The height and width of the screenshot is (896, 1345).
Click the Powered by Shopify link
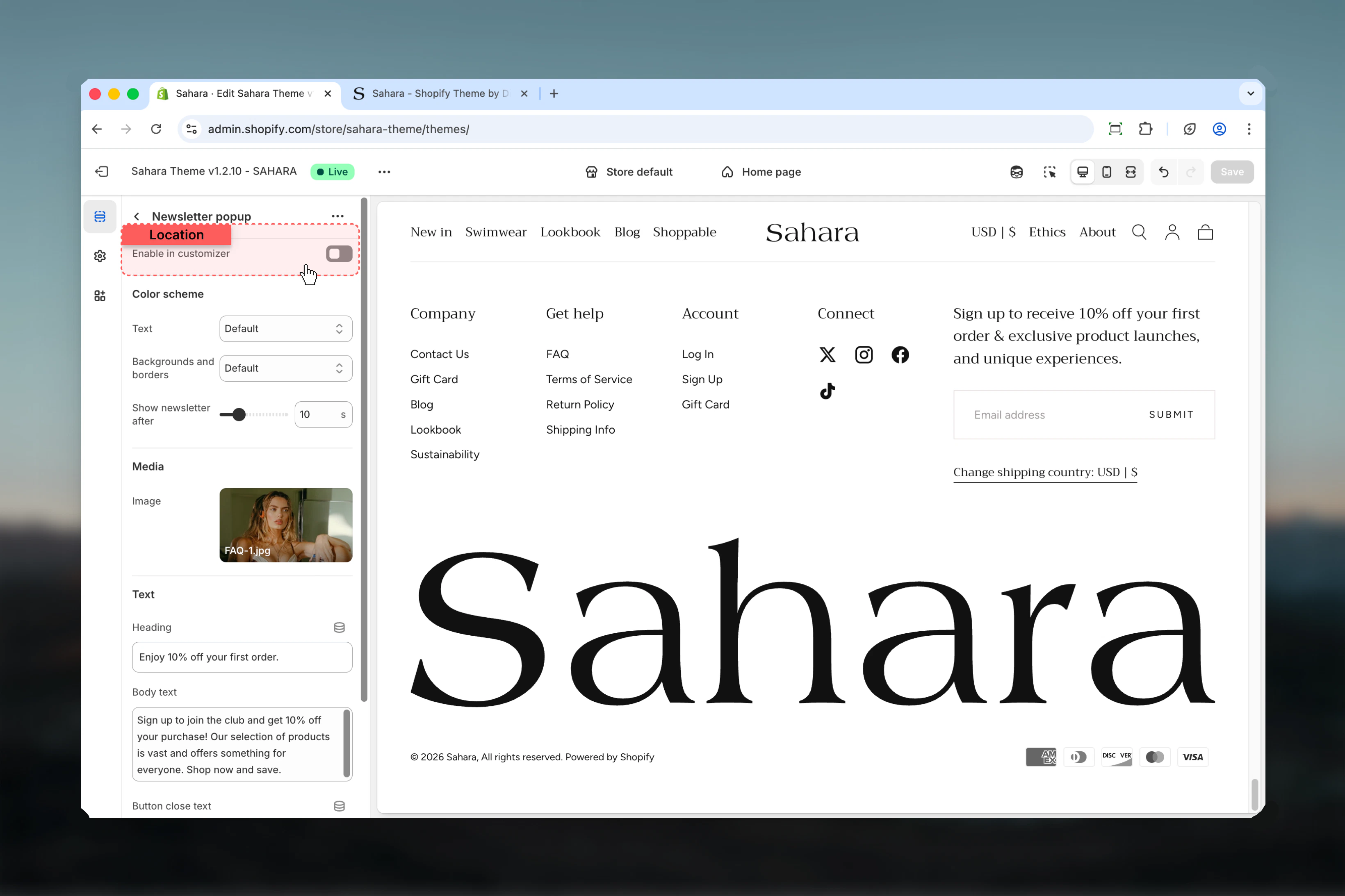pos(609,757)
